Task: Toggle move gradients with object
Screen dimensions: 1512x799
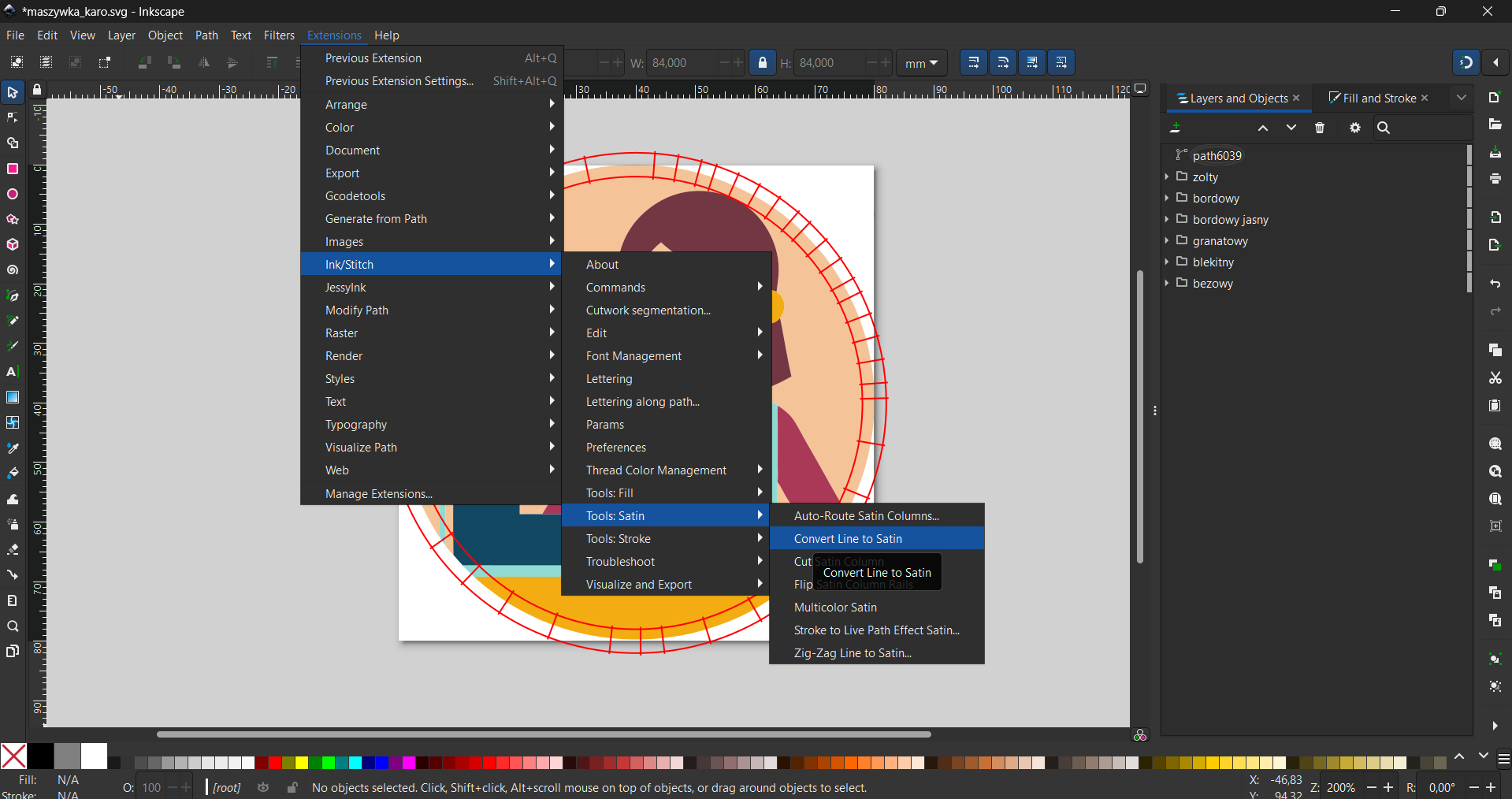Action: 1032,62
